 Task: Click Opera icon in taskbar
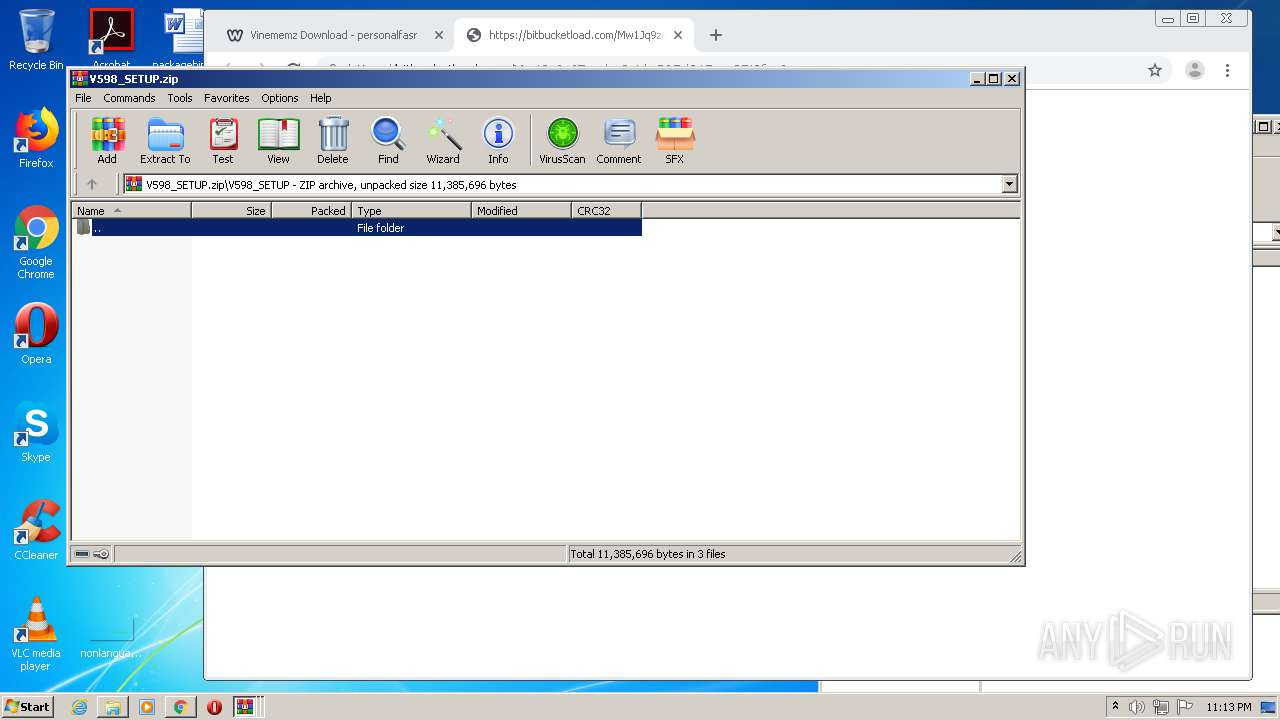pos(214,707)
